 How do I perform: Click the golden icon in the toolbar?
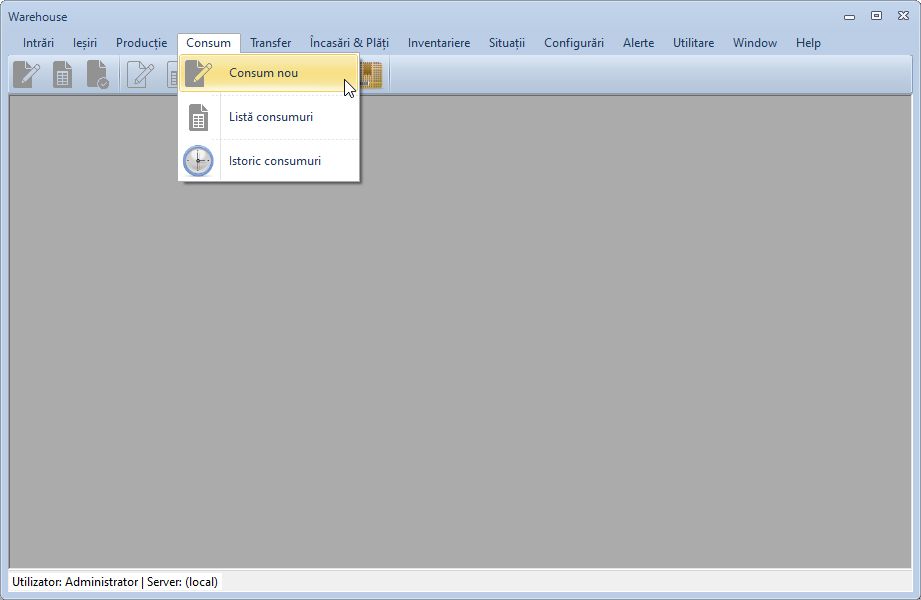pos(372,75)
